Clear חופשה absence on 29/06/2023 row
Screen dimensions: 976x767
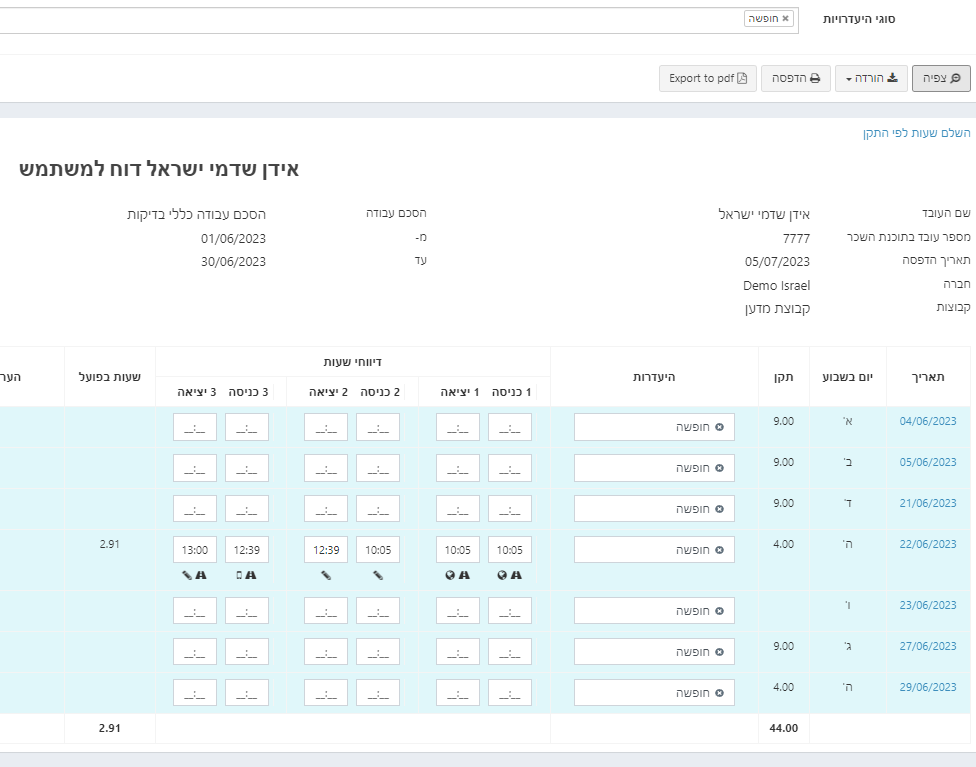click(x=720, y=693)
